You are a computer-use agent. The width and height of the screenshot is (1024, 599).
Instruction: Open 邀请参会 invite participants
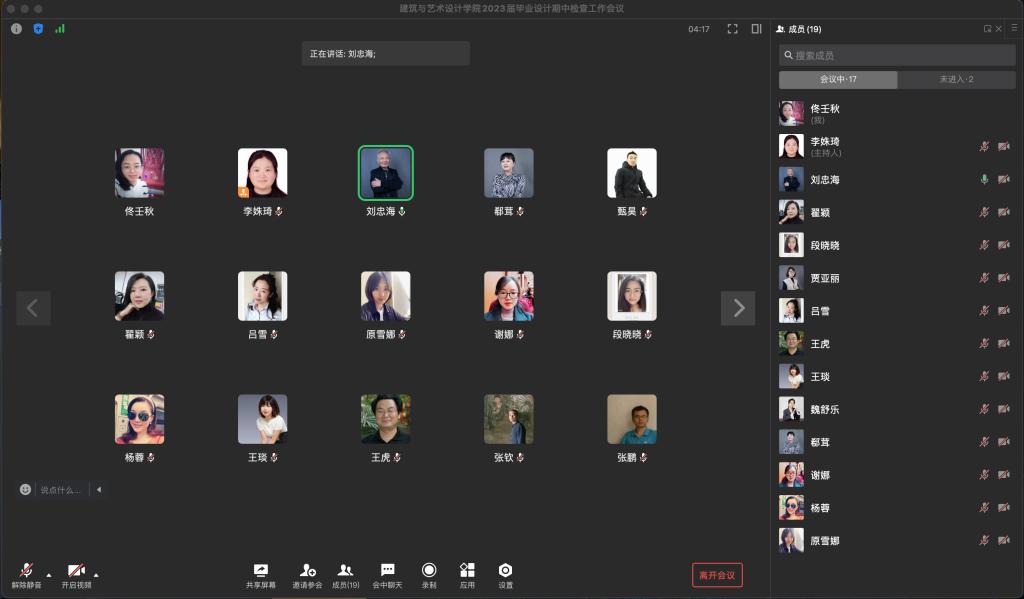pyautogui.click(x=307, y=570)
